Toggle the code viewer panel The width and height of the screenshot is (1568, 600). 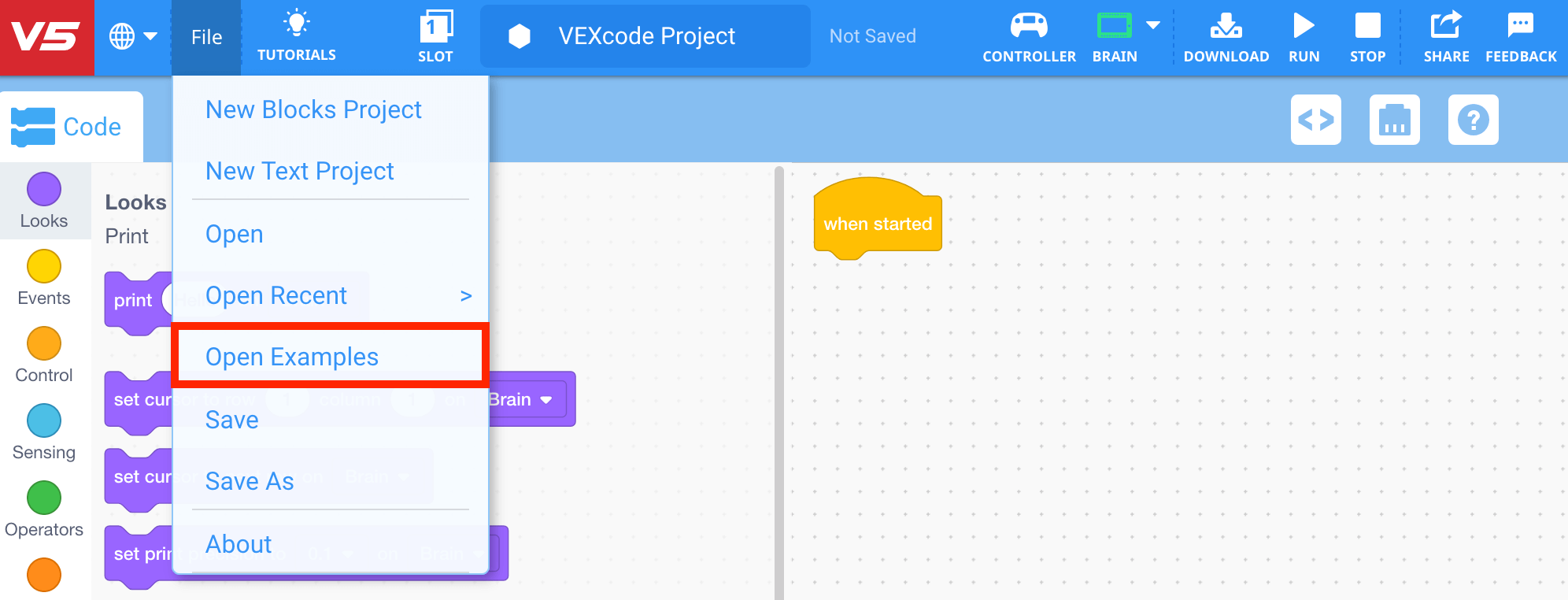point(1316,120)
